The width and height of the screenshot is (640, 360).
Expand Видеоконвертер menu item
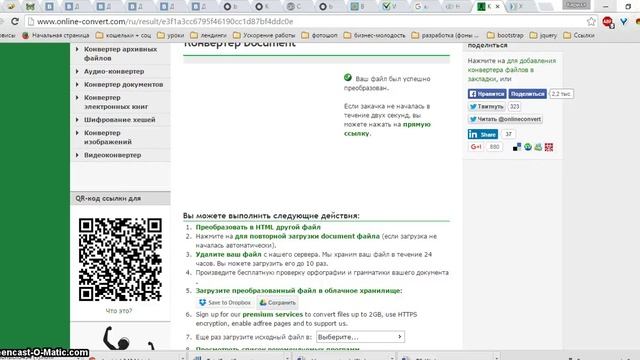(x=112, y=155)
